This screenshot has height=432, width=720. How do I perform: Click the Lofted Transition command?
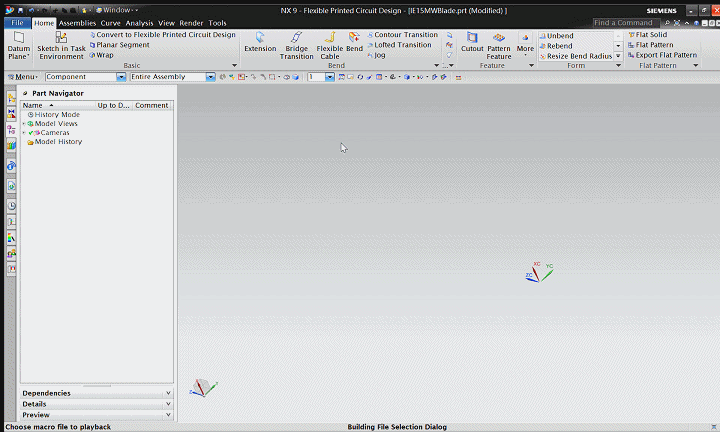click(399, 45)
